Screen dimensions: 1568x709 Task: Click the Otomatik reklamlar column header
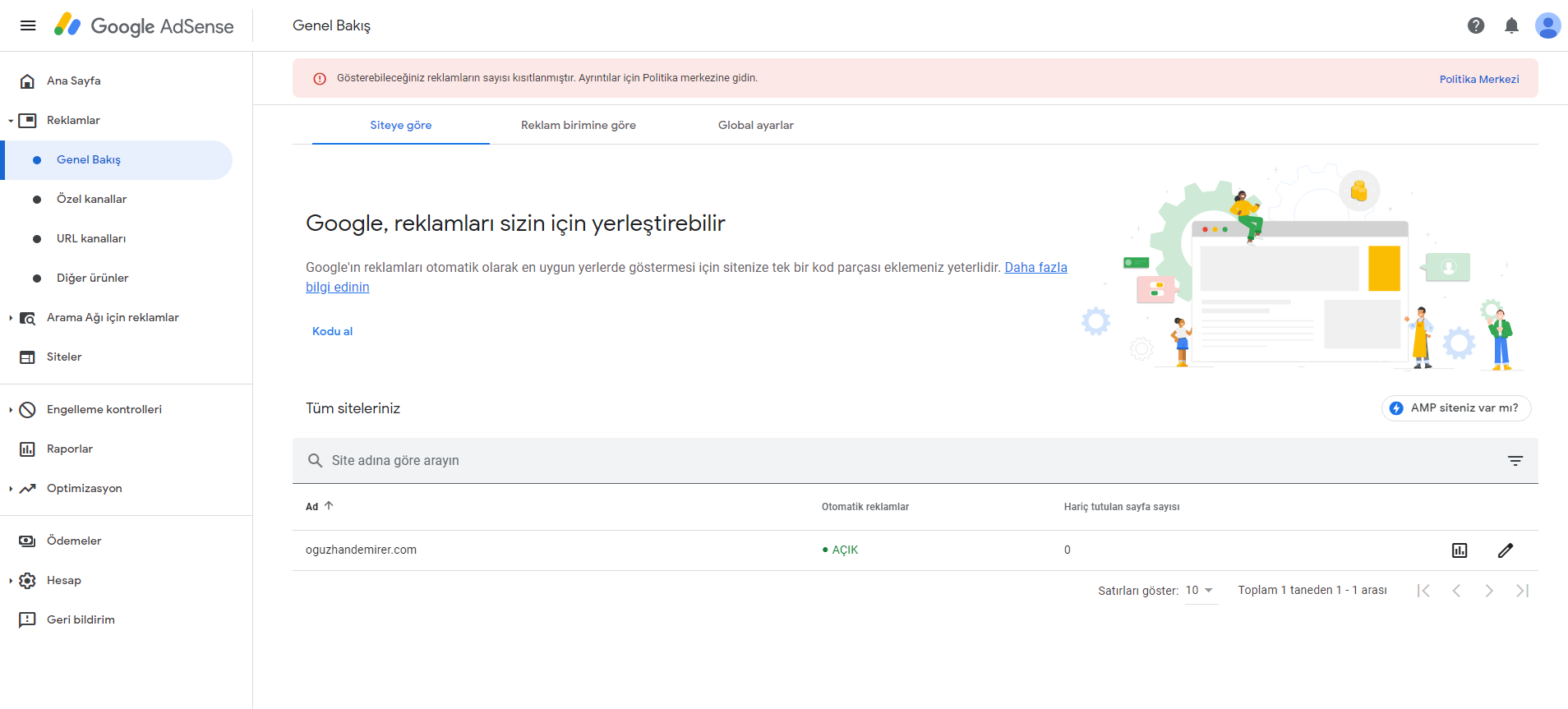[x=865, y=507]
